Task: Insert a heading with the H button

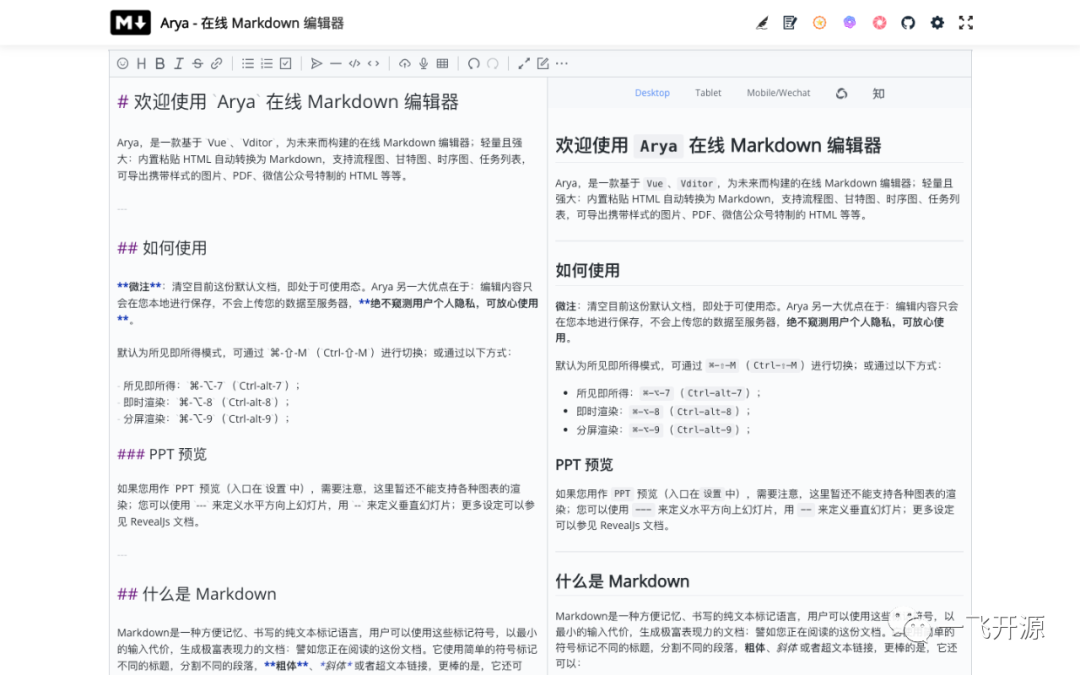Action: pyautogui.click(x=141, y=63)
